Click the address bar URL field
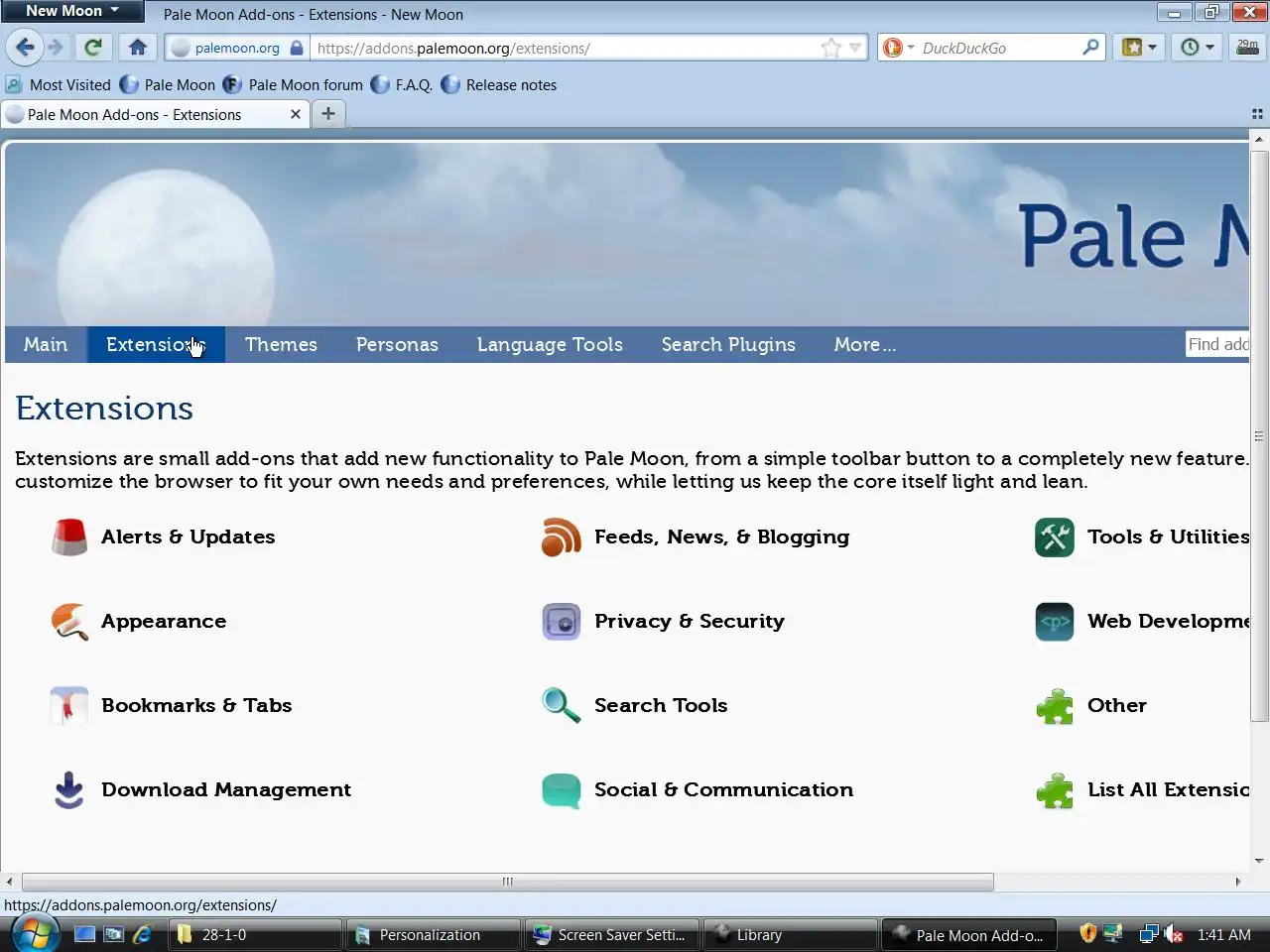The height and width of the screenshot is (952, 1270). tap(566, 48)
